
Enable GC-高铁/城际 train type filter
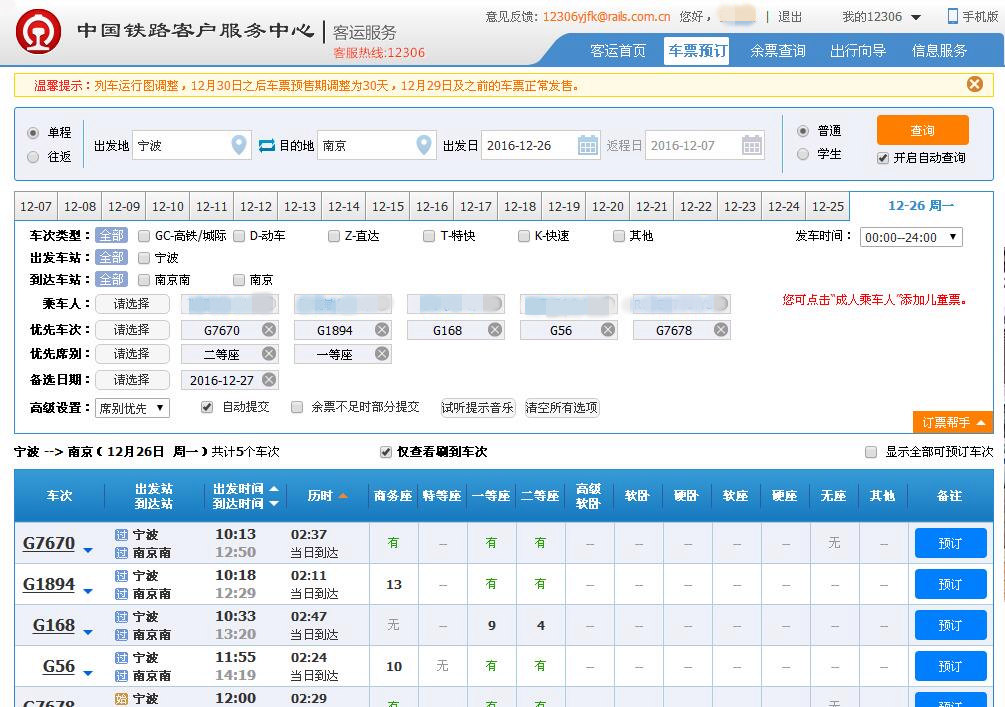144,236
